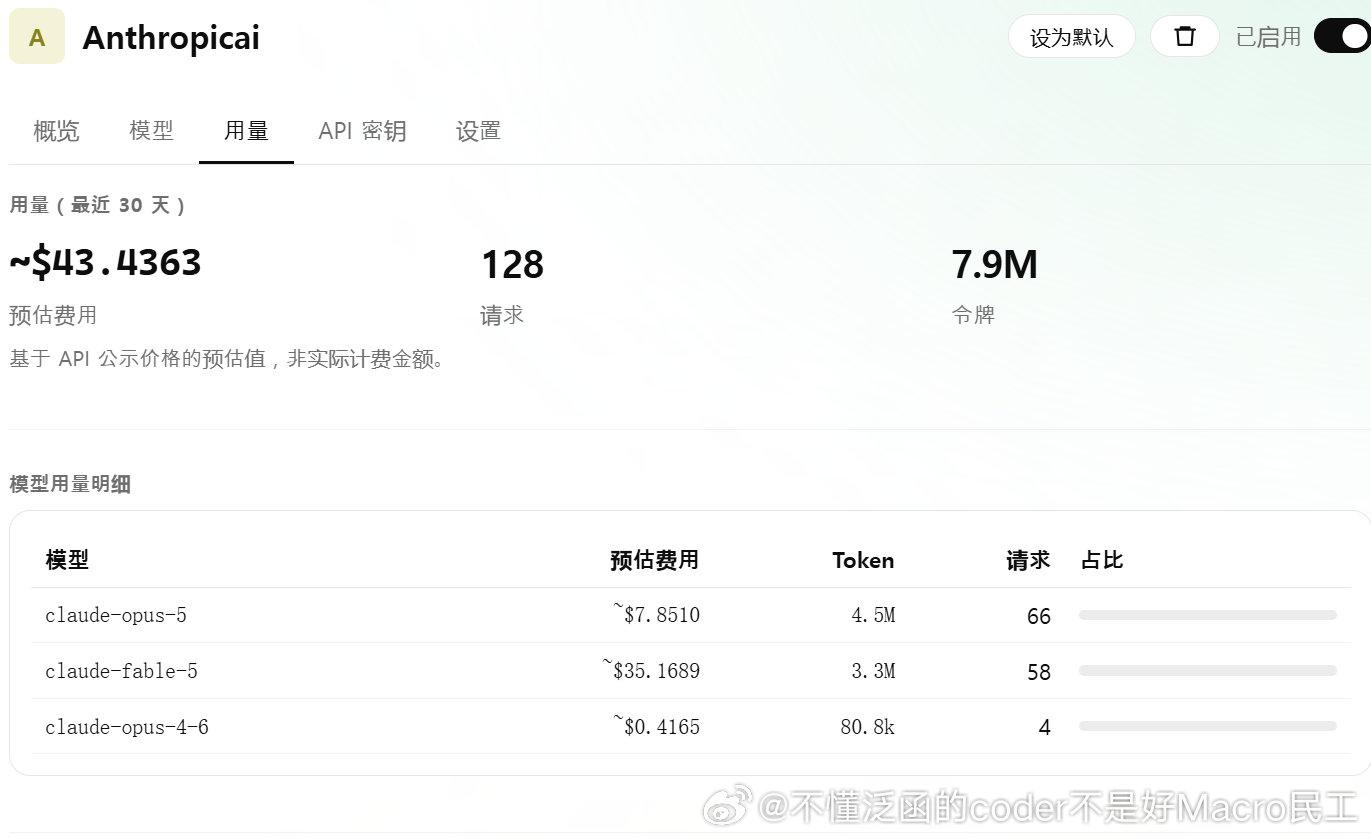Click the 设为默认 button
The image size is (1371, 840).
1071,37
